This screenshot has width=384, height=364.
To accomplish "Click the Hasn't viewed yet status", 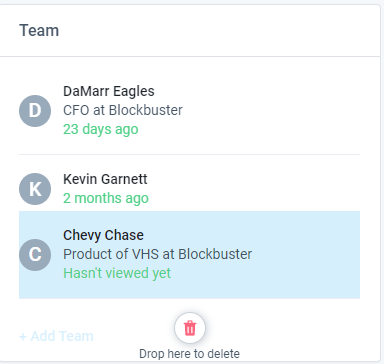I will click(117, 273).
